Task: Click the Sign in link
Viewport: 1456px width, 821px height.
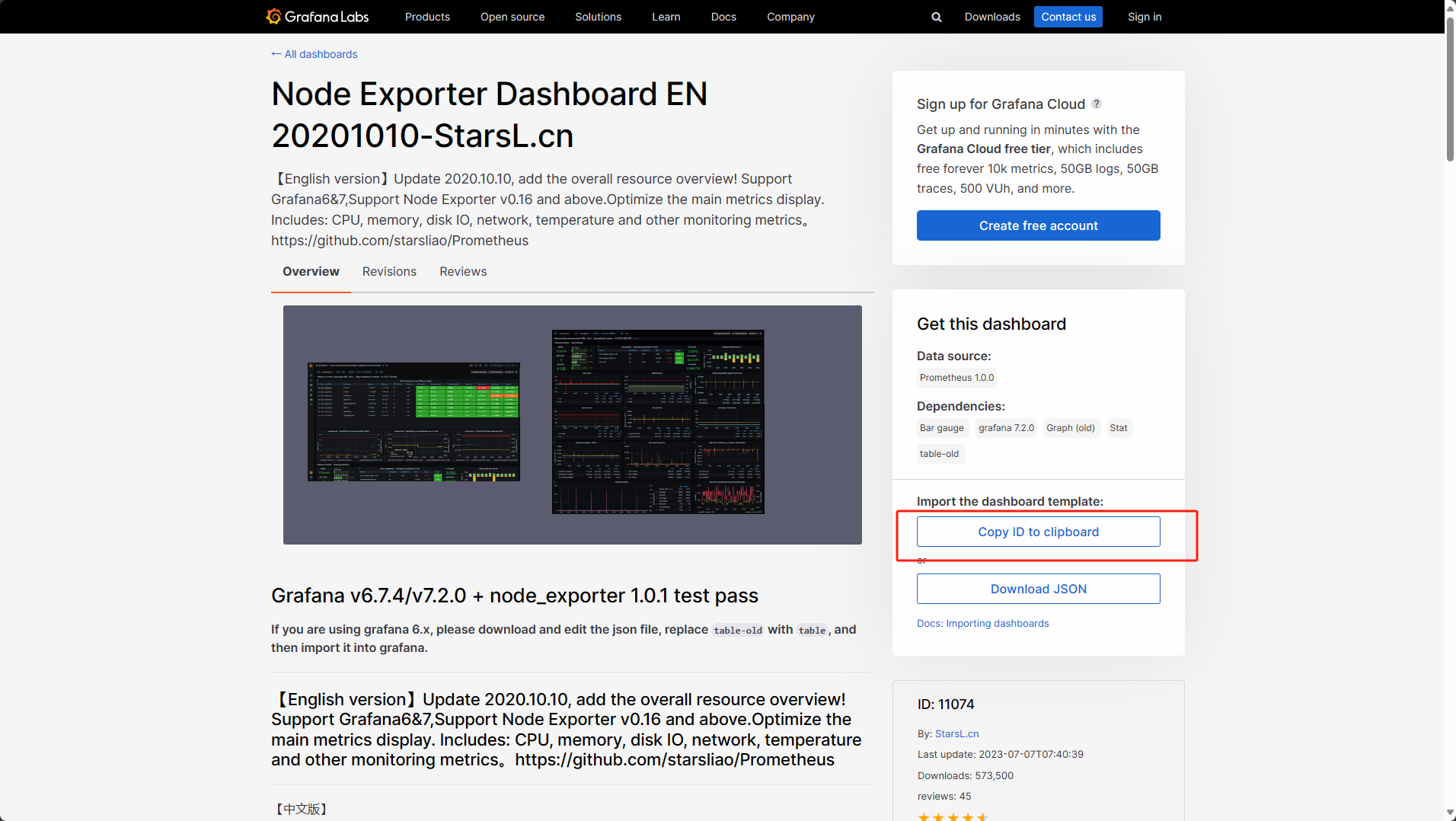Action: [1145, 17]
